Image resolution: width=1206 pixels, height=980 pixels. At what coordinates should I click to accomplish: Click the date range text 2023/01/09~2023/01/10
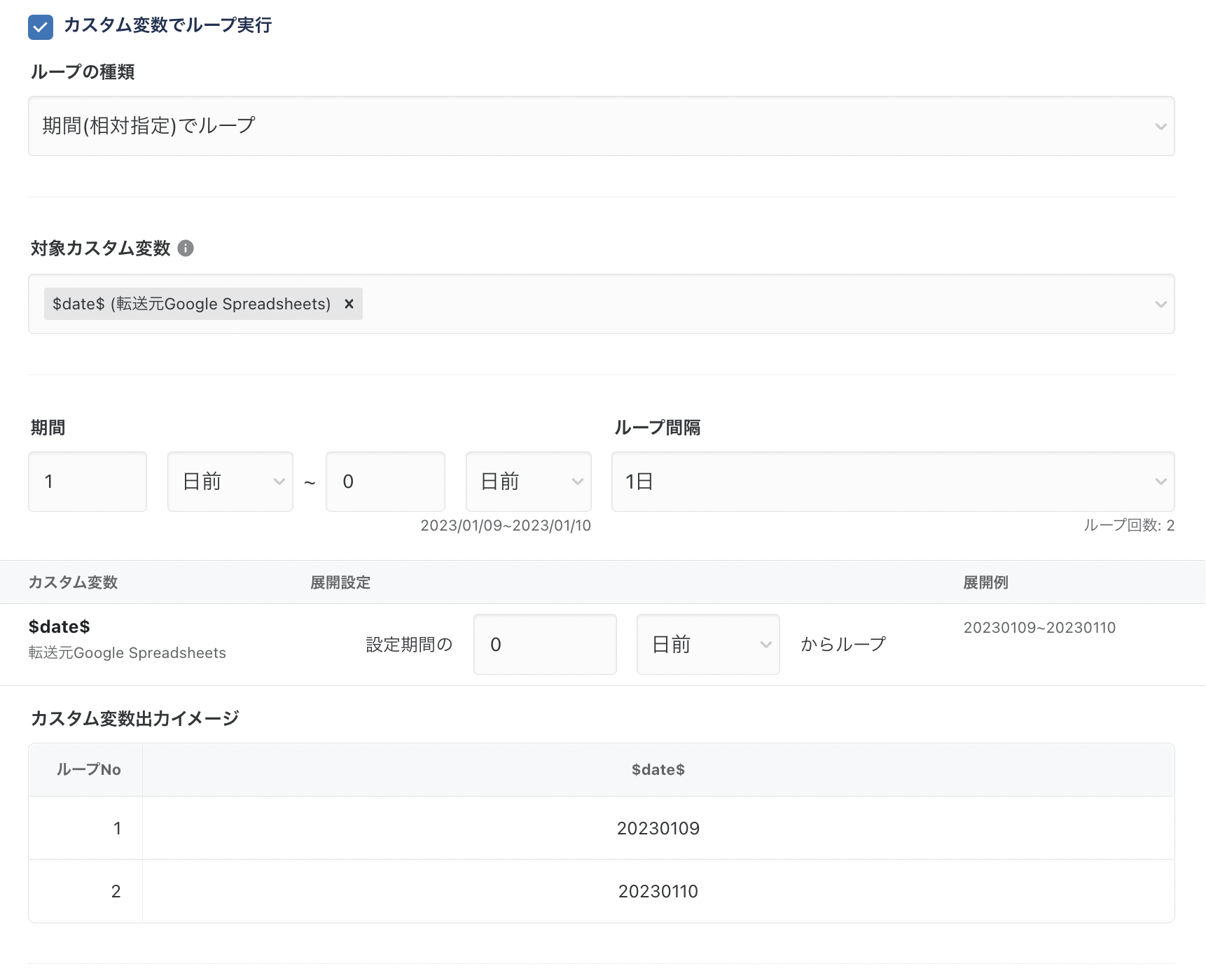pos(506,526)
